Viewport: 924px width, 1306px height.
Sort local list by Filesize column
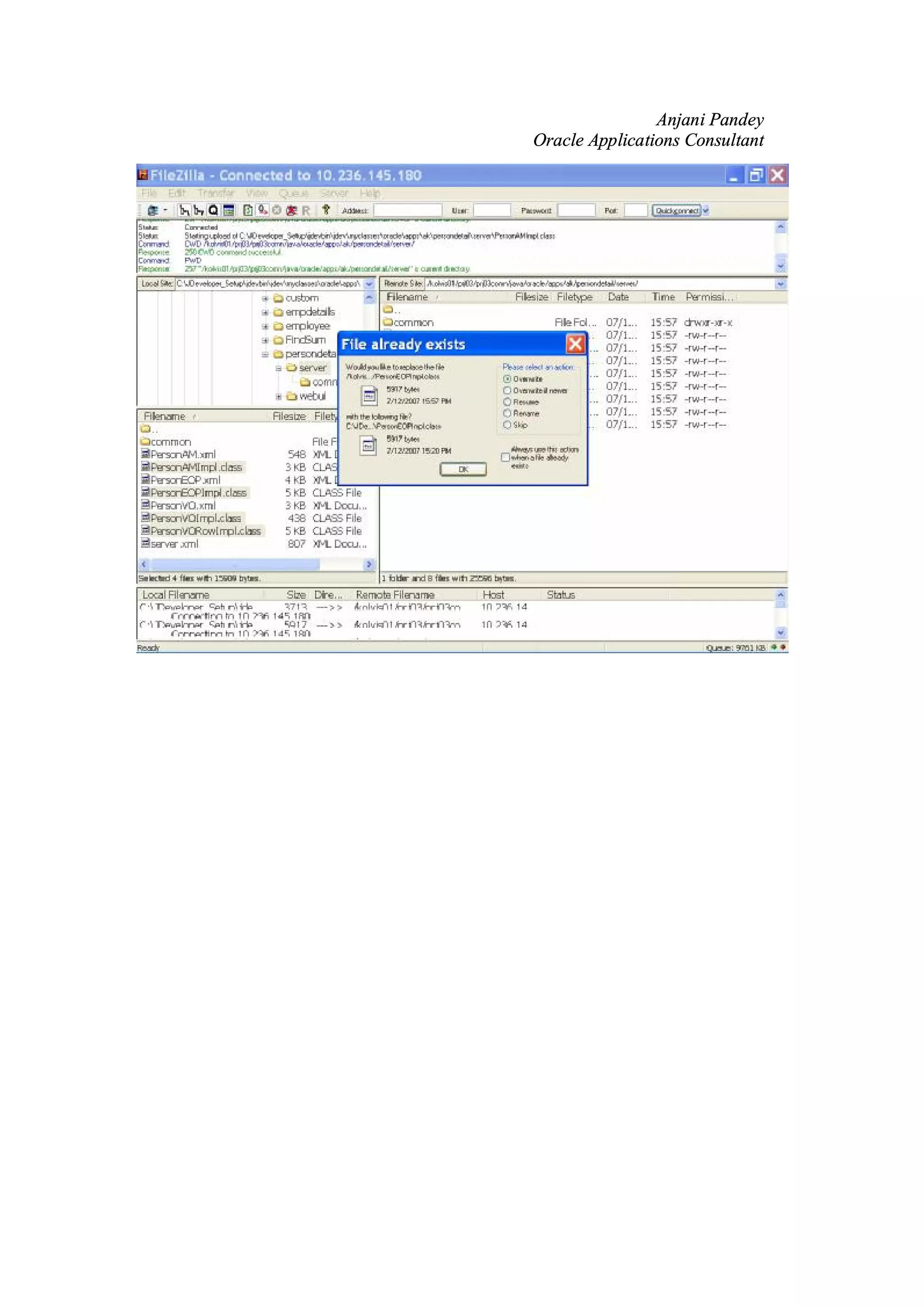[x=289, y=416]
